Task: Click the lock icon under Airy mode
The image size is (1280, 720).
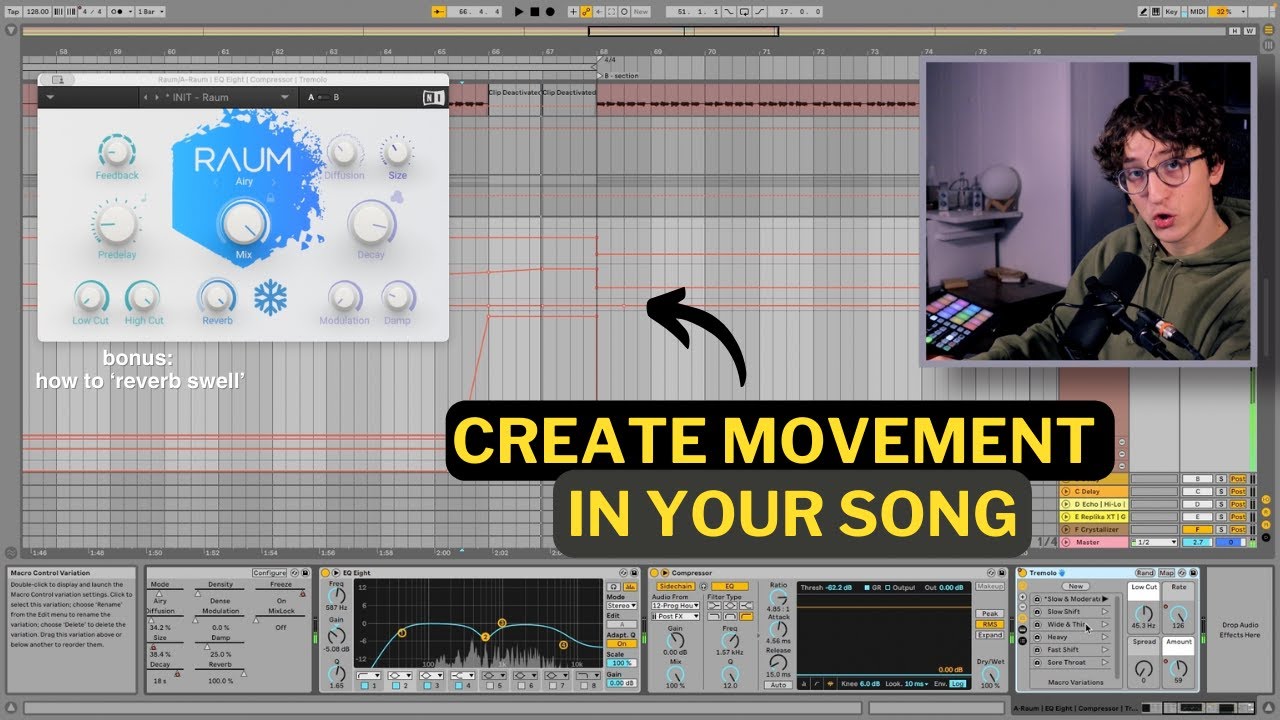Action: [269, 198]
